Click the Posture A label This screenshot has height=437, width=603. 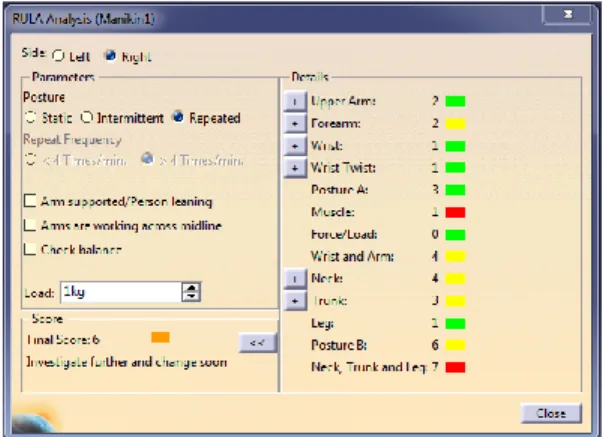[x=339, y=190]
